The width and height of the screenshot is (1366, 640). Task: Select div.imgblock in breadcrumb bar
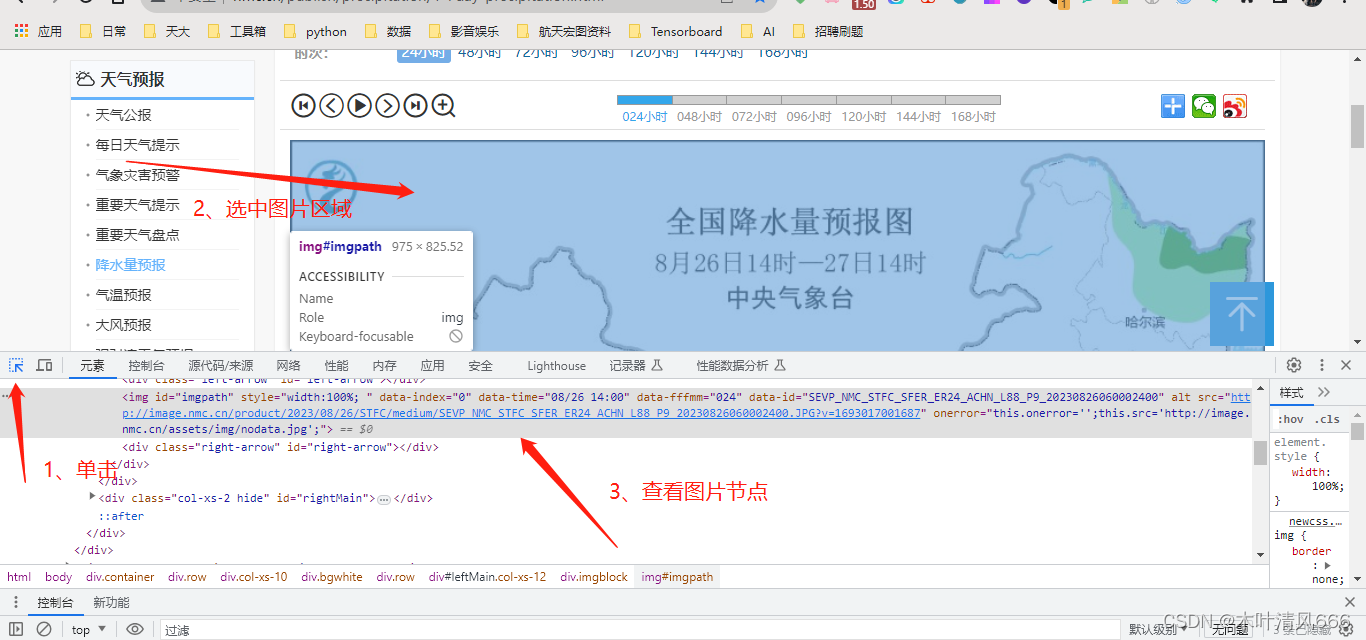[x=594, y=577]
